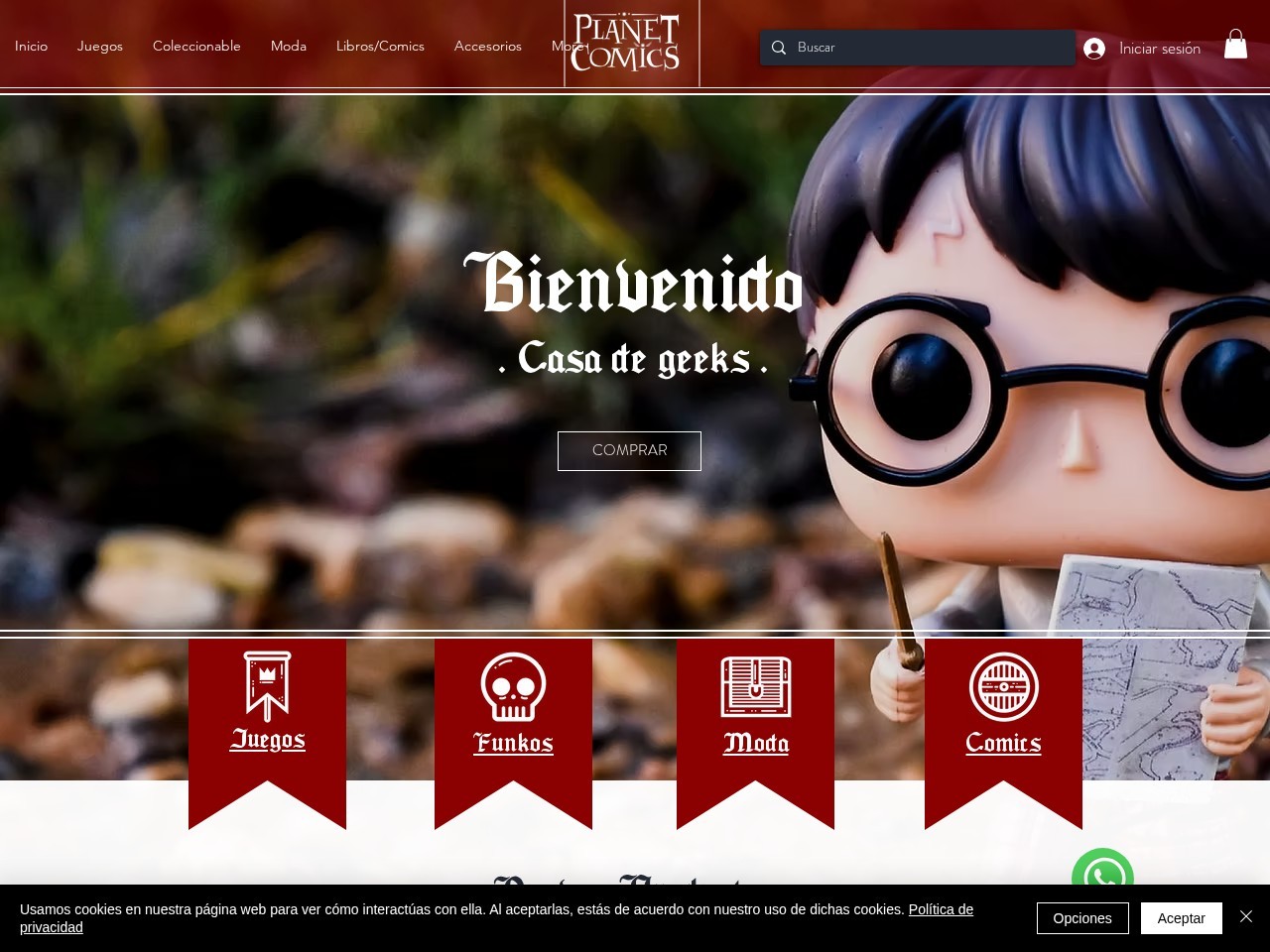Viewport: 1270px width, 952px height.
Task: Select Inicio in the navigation menu
Action: coord(31,46)
